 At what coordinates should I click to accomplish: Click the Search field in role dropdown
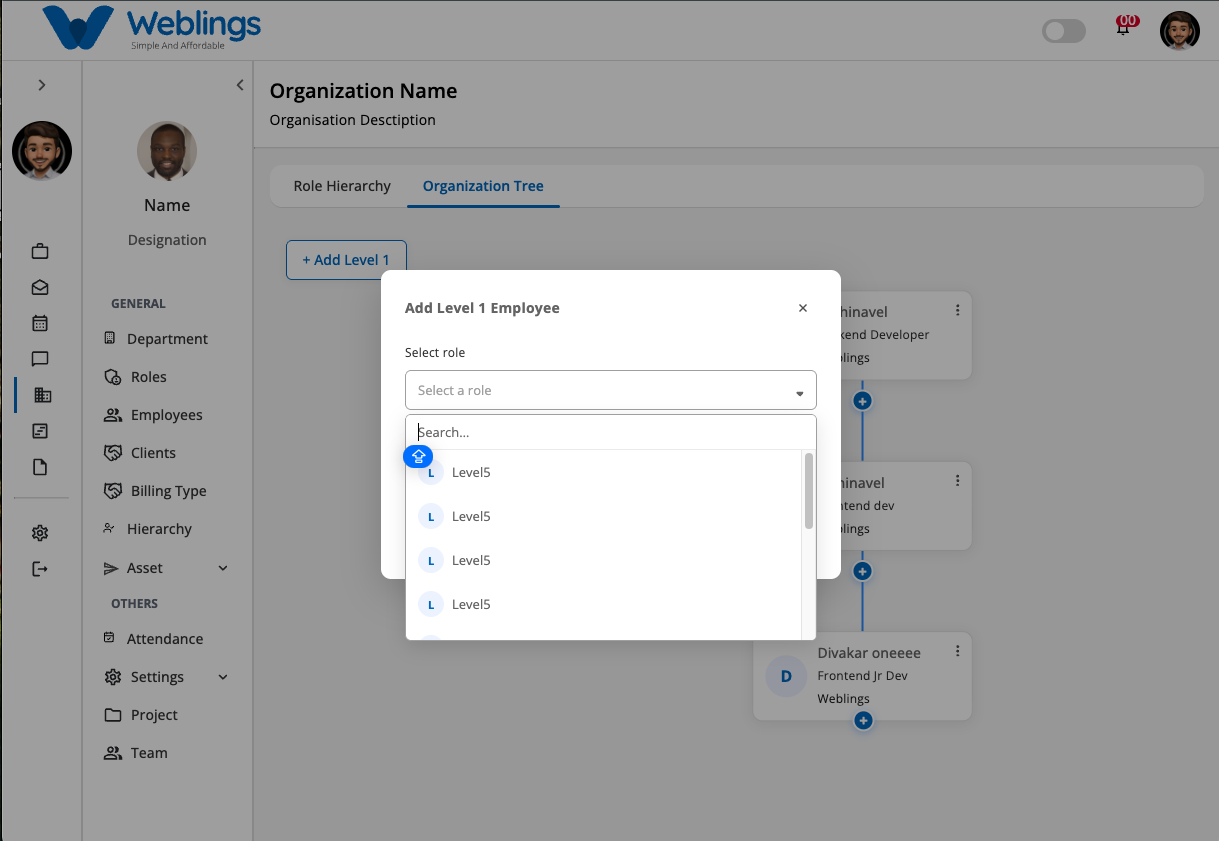click(x=610, y=432)
